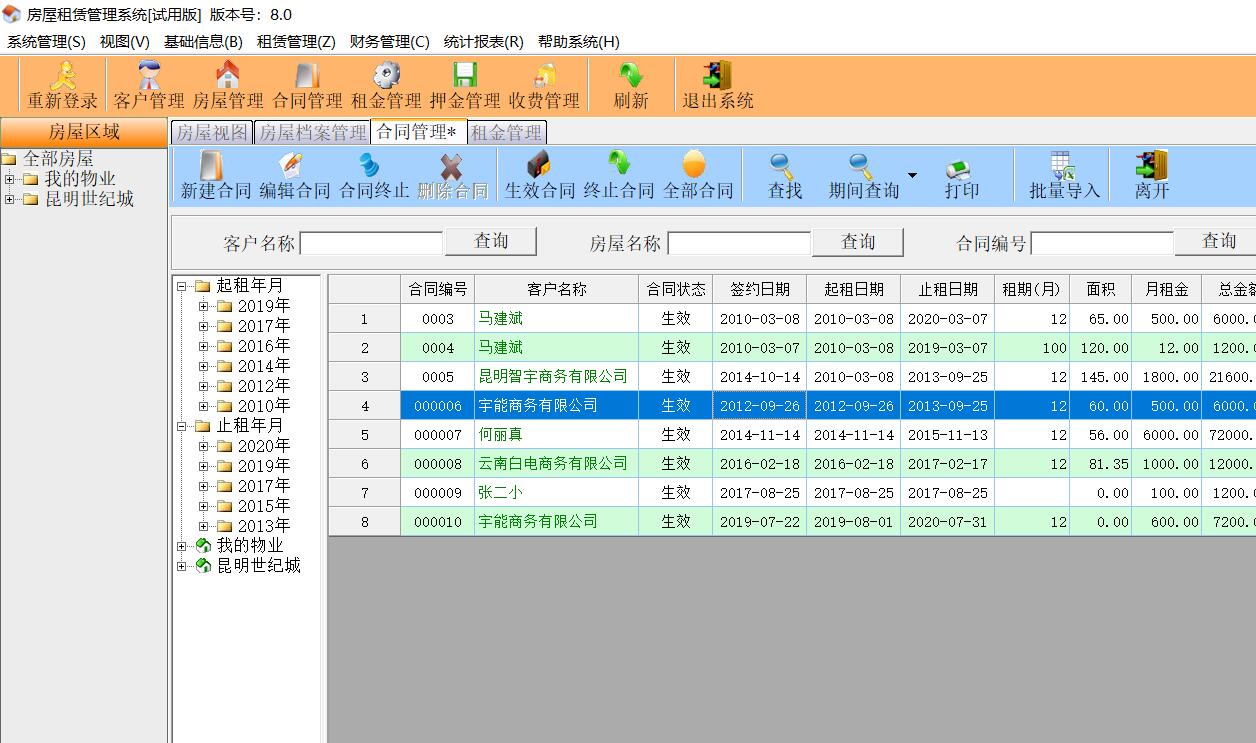The width and height of the screenshot is (1256, 743).
Task: Focus the 房屋名称 input field
Action: pyautogui.click(x=739, y=243)
